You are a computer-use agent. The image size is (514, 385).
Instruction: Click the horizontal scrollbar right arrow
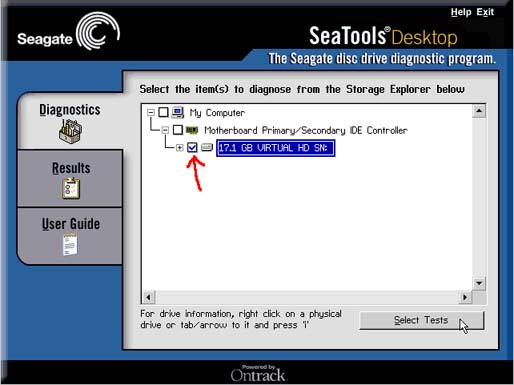click(x=465, y=297)
